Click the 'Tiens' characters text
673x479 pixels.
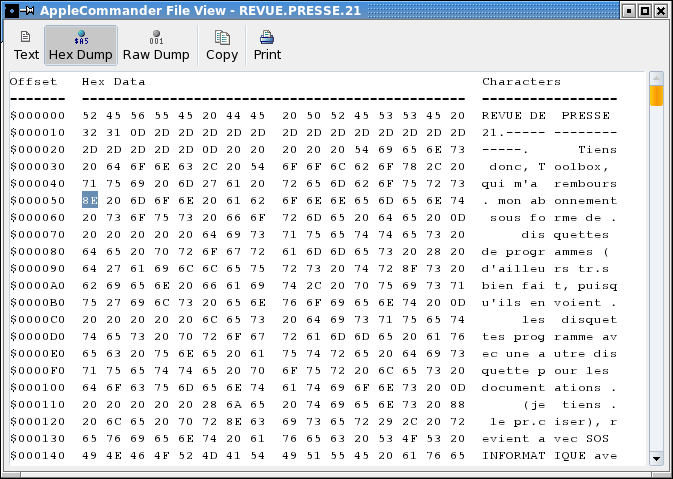[x=597, y=150]
